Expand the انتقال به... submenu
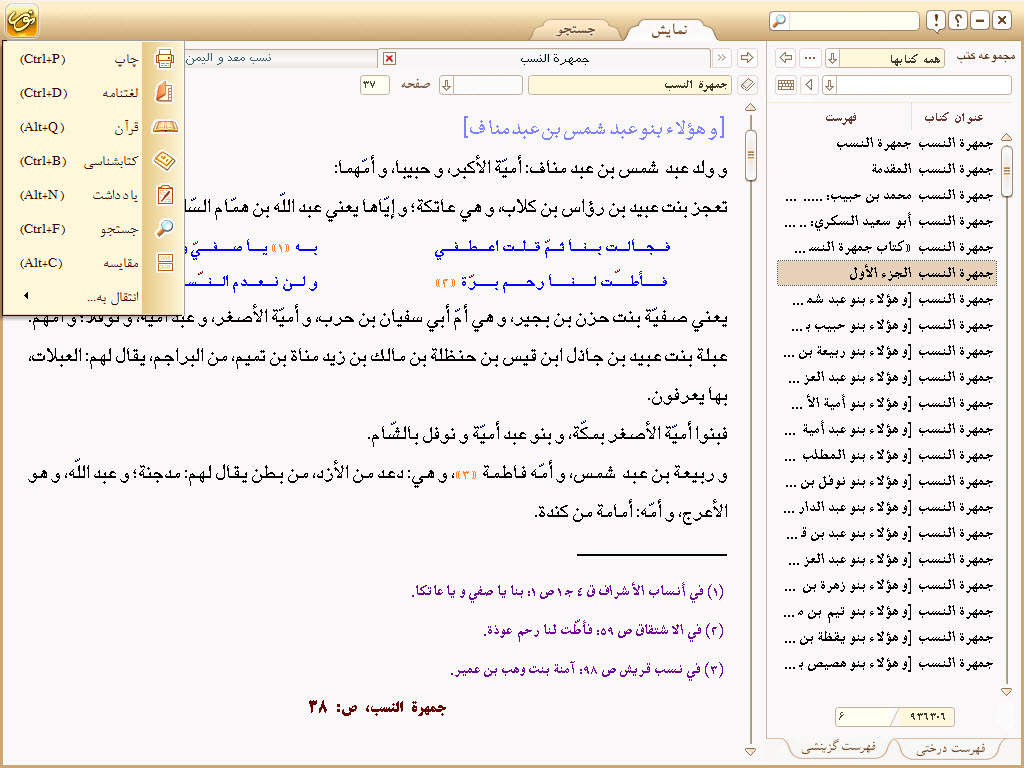Image resolution: width=1024 pixels, height=768 pixels. tap(93, 296)
